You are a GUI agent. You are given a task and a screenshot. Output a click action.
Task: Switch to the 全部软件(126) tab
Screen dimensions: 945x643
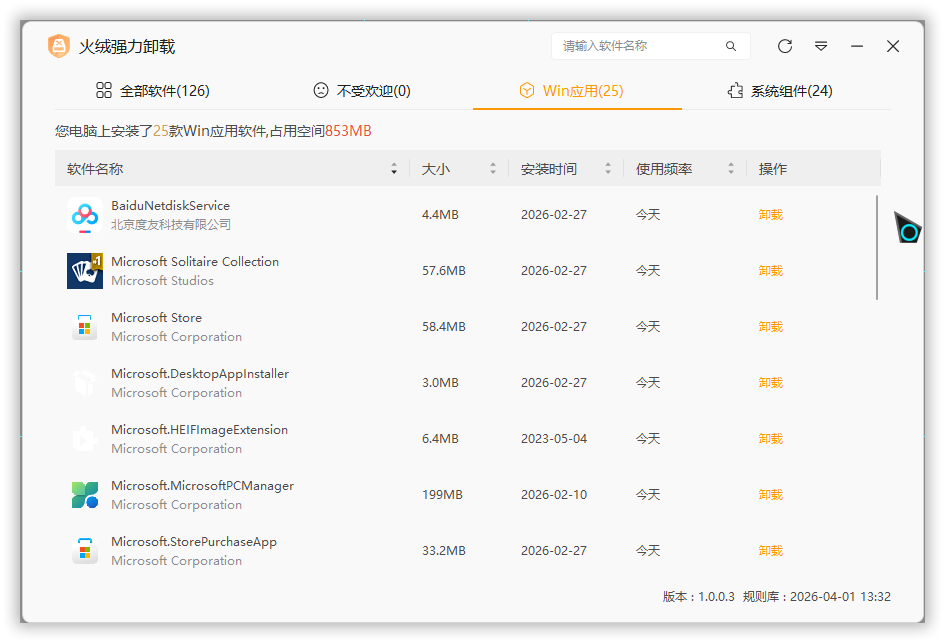coord(153,91)
